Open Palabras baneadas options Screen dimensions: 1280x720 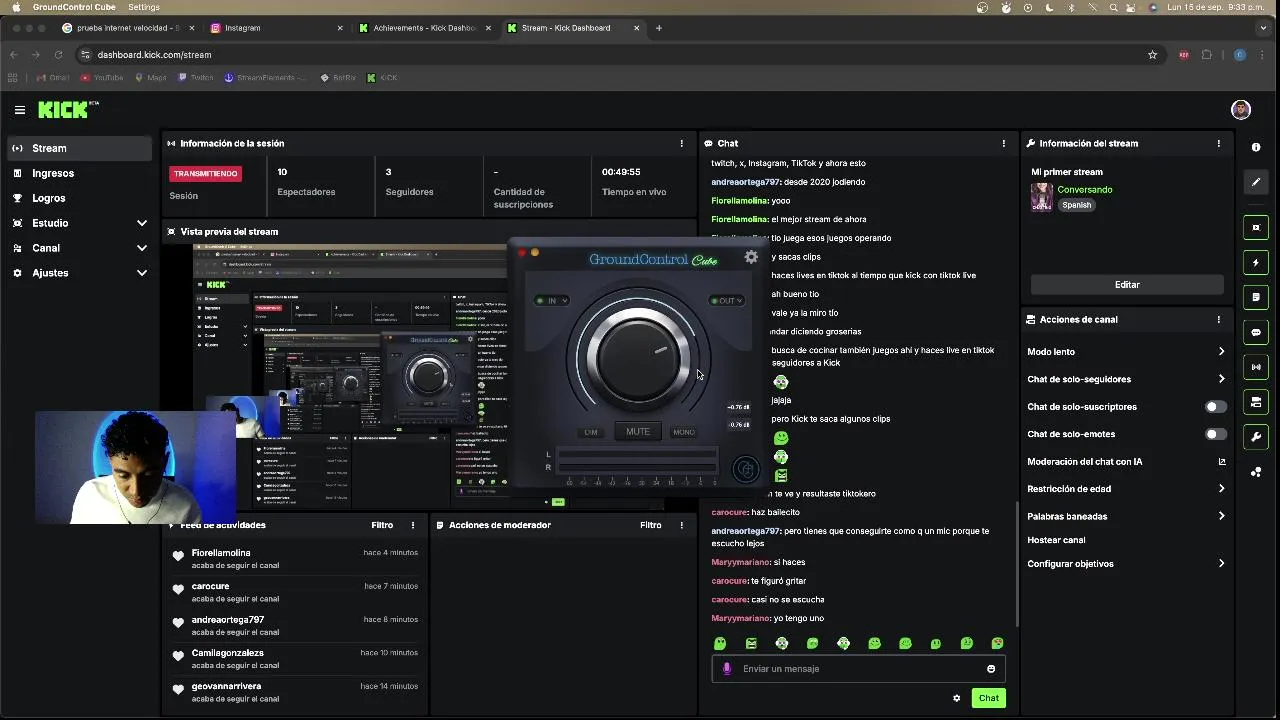[1126, 516]
